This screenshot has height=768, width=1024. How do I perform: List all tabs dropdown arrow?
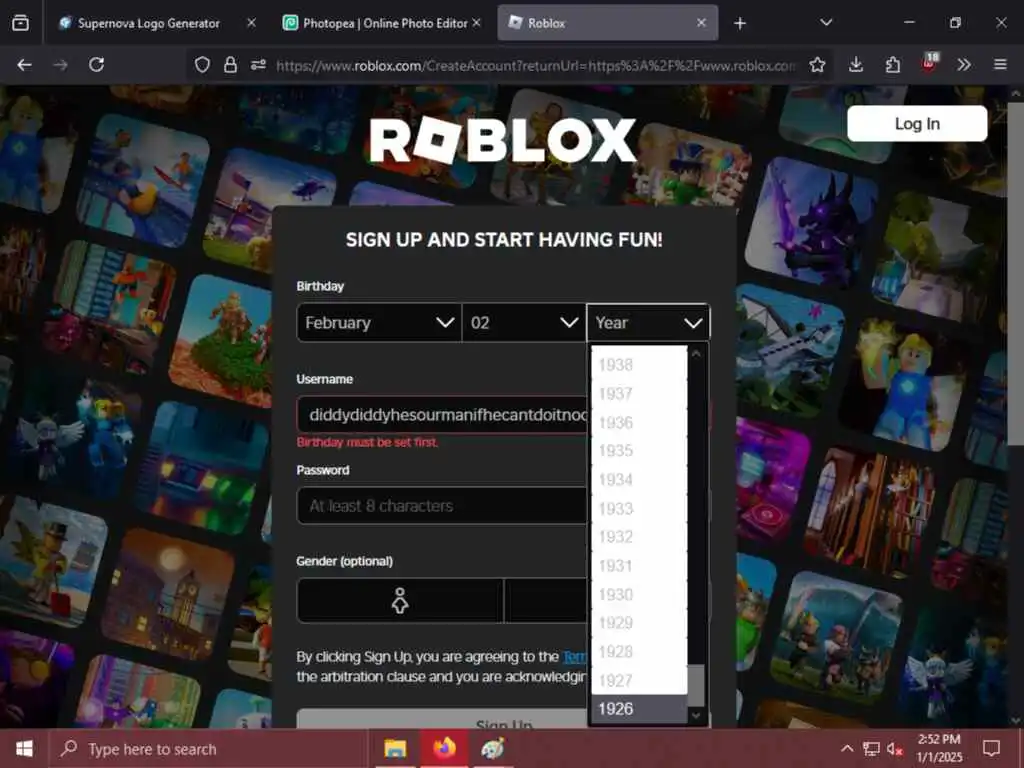826,23
